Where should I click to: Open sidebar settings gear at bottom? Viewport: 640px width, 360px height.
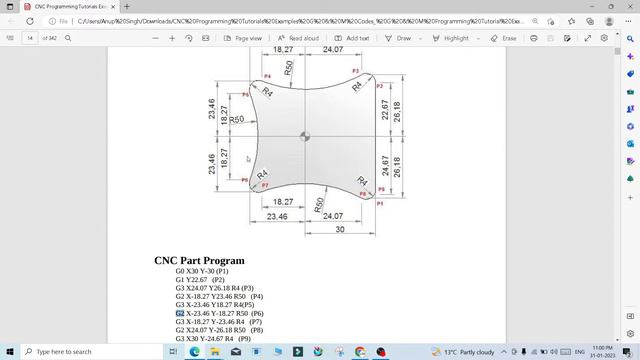click(x=630, y=333)
